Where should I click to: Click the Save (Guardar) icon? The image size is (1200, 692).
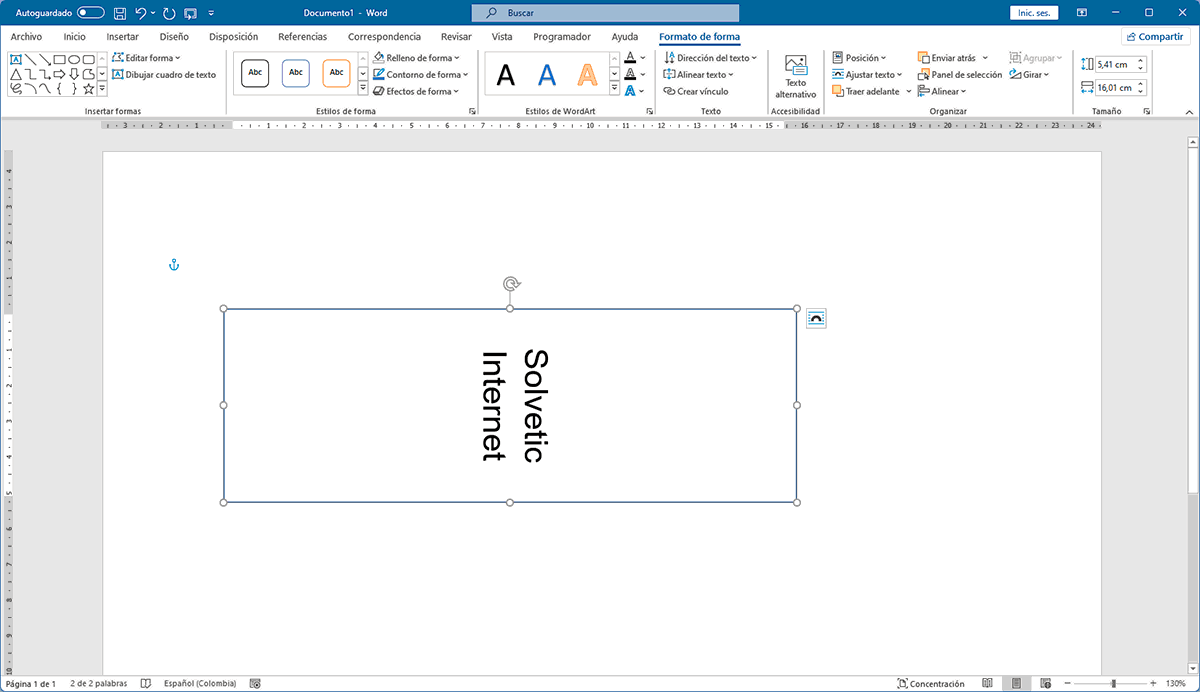120,13
